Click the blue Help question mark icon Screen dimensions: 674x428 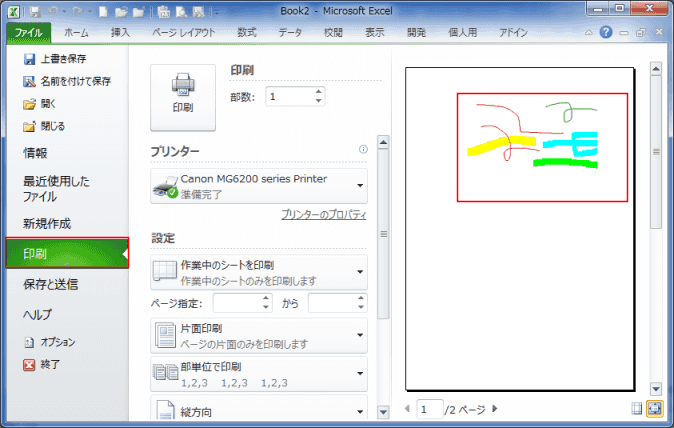coord(606,32)
